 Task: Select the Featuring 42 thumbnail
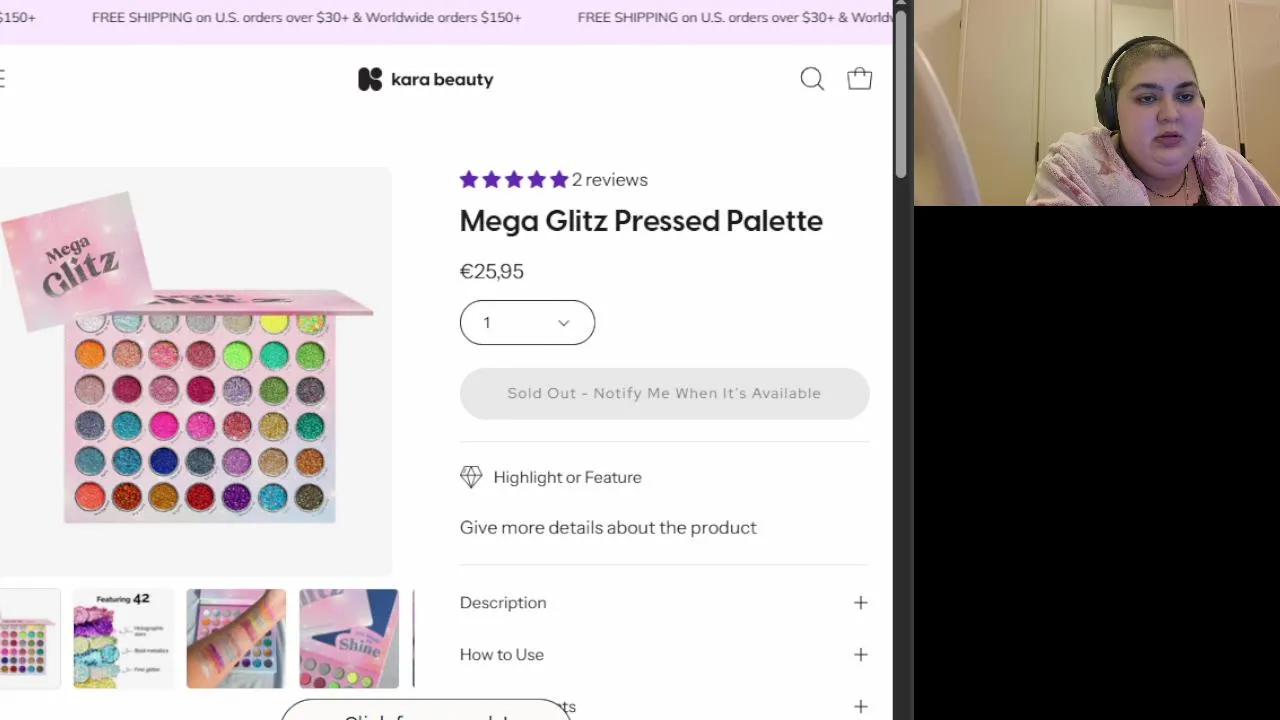tap(123, 639)
